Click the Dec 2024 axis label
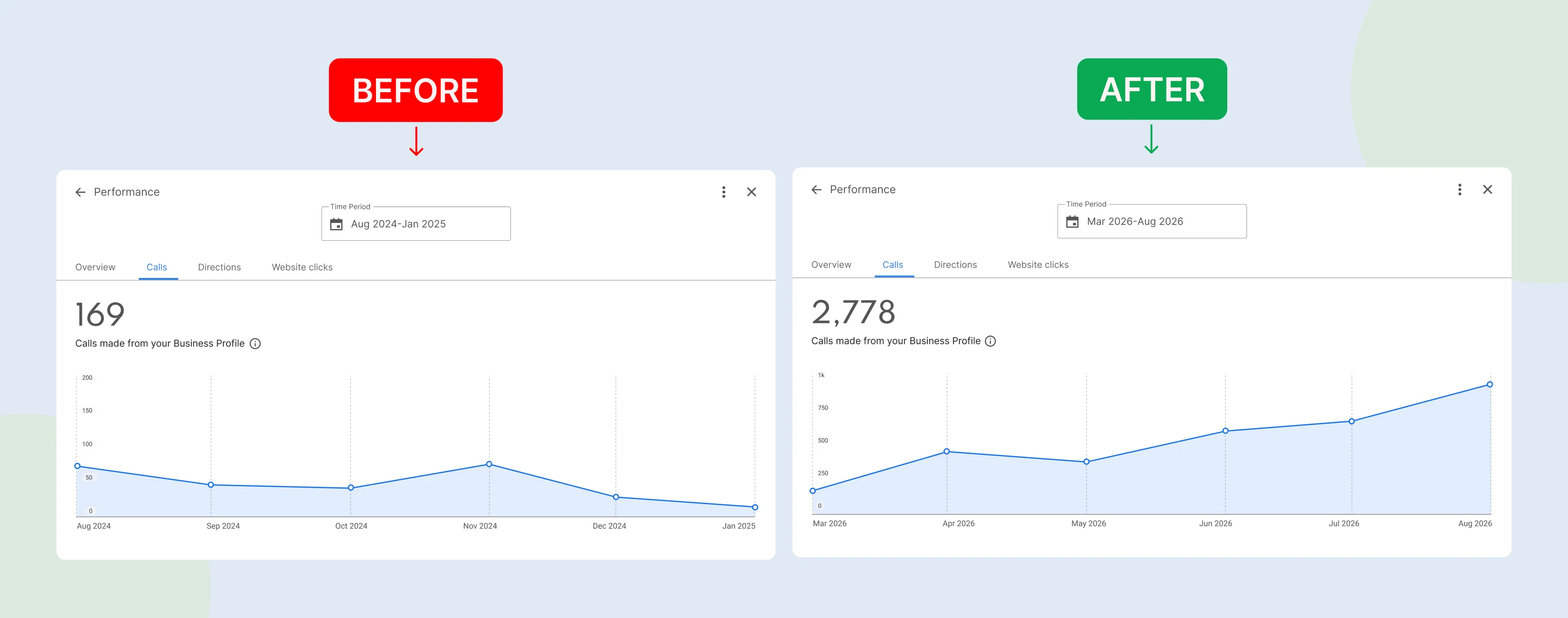 [x=609, y=526]
